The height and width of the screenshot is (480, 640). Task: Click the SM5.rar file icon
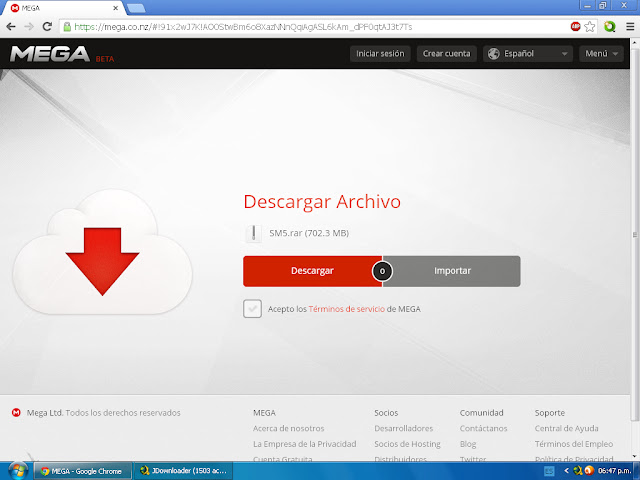click(253, 234)
